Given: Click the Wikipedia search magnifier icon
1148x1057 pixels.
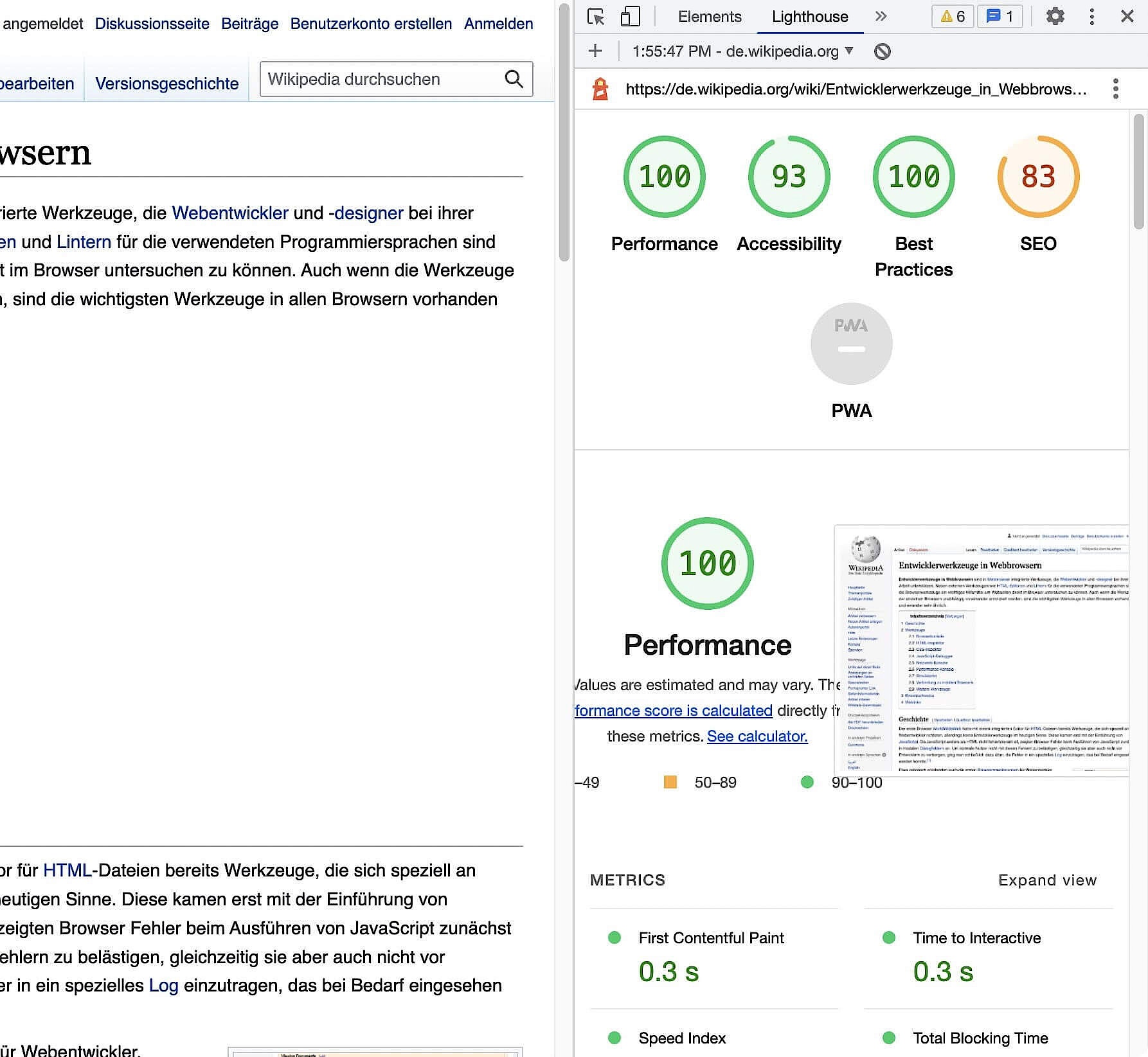Looking at the screenshot, I should click(x=514, y=79).
